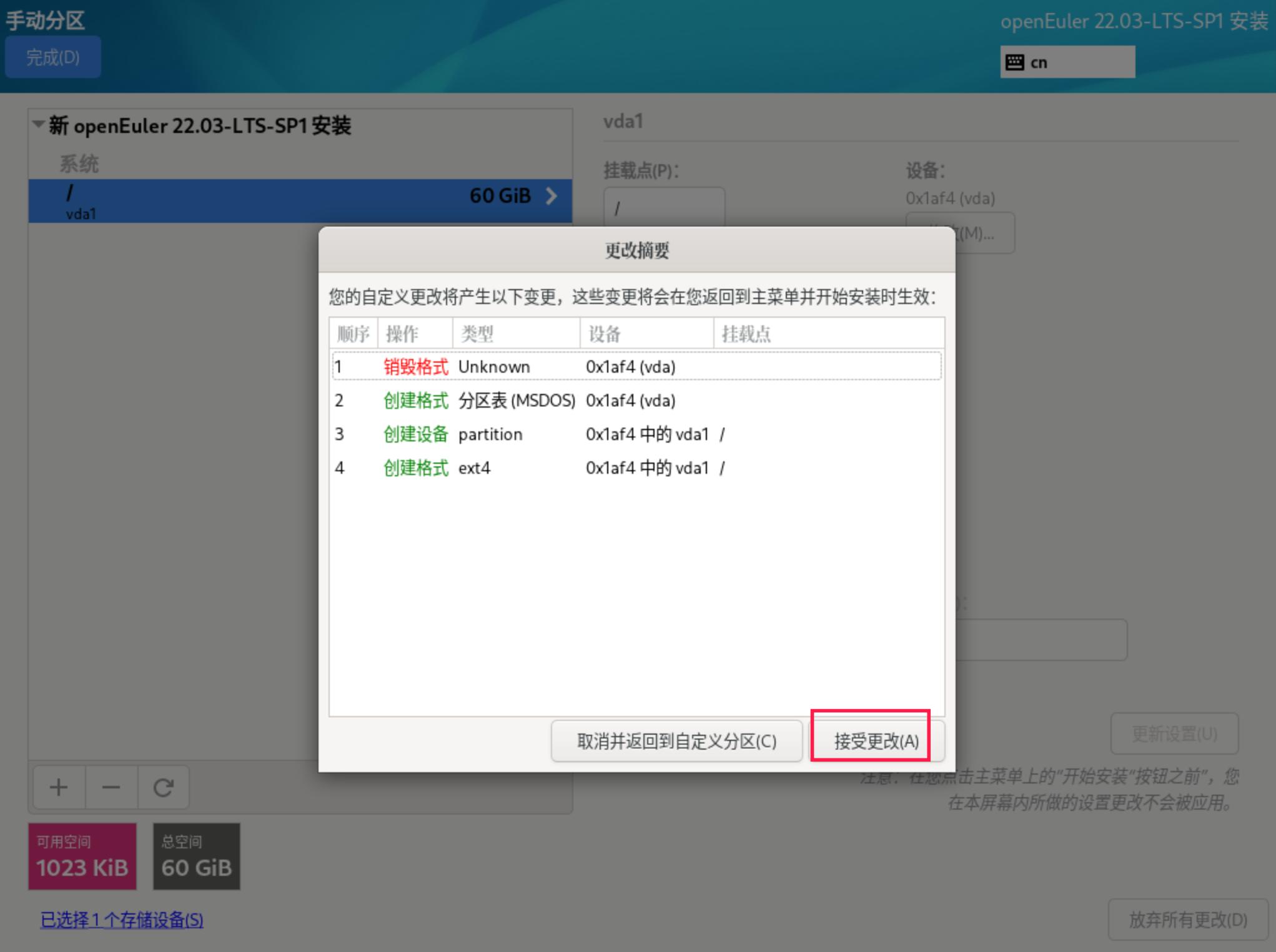Expand the 设备 修改(M) selector
Image resolution: width=1276 pixels, height=952 pixels.
click(962, 232)
